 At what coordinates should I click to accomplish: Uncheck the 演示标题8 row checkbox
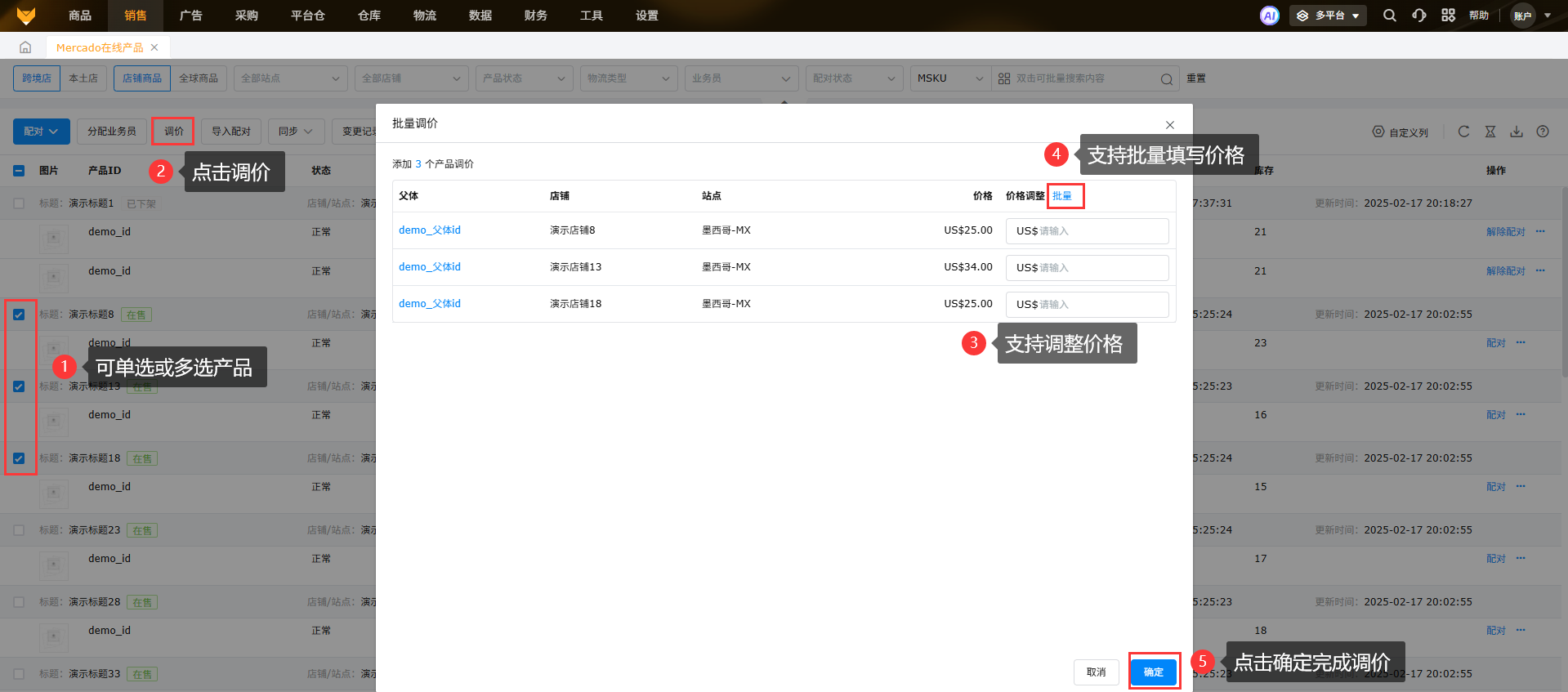pos(19,315)
